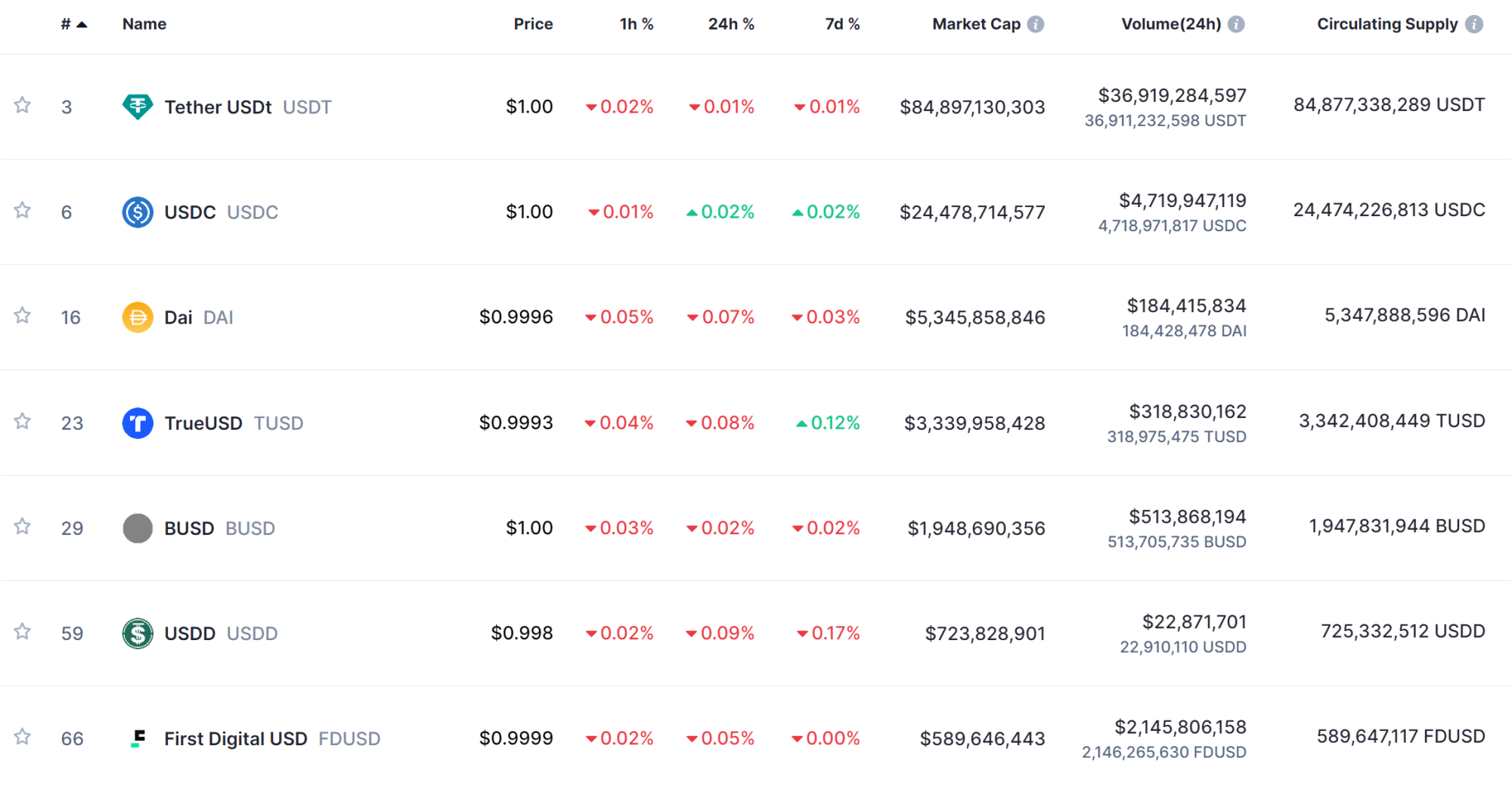The width and height of the screenshot is (1512, 789).
Task: Open the TrueUSD coin page link
Action: click(x=203, y=423)
